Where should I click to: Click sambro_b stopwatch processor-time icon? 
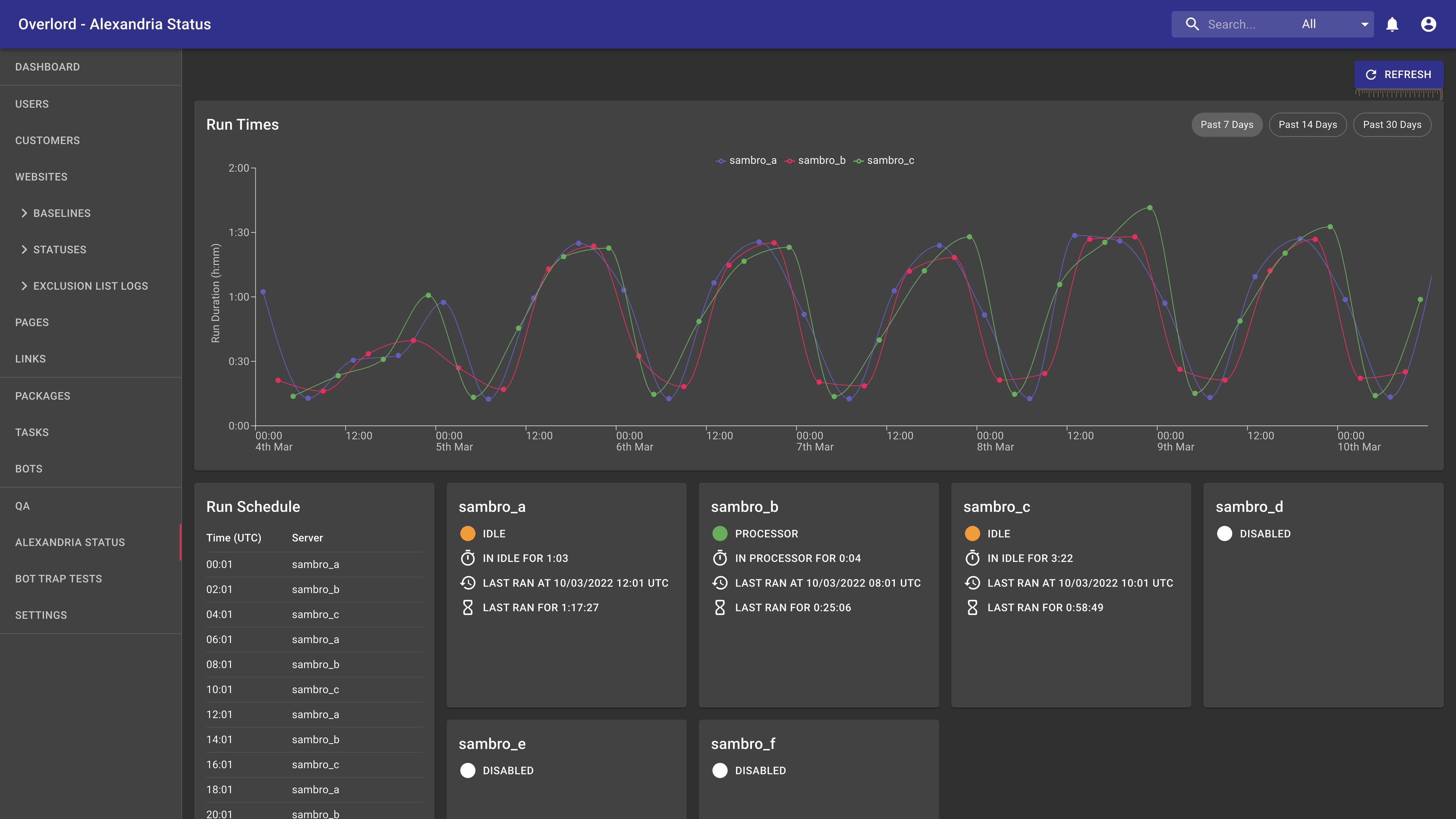720,558
